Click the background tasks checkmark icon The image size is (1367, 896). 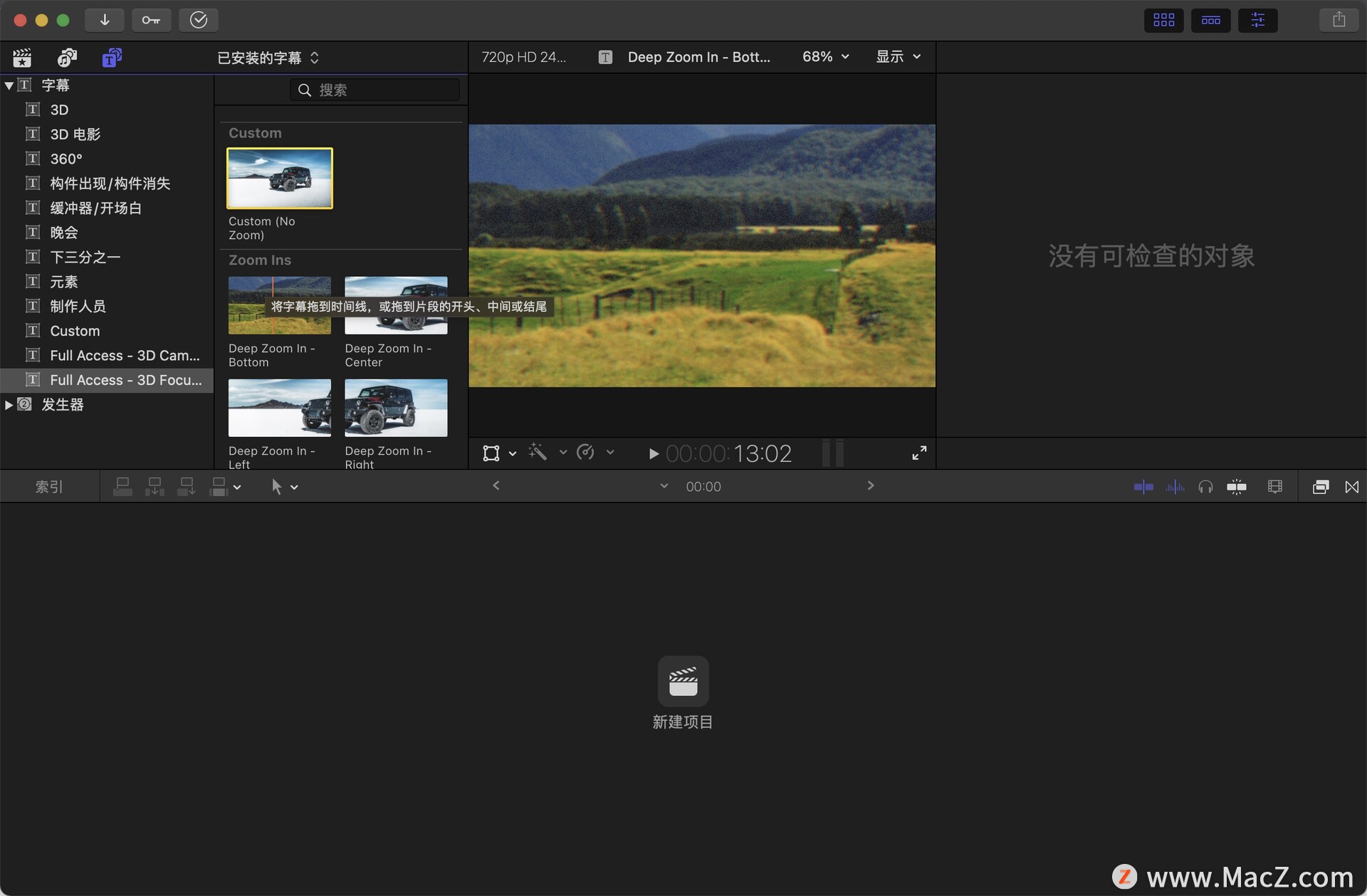(199, 20)
